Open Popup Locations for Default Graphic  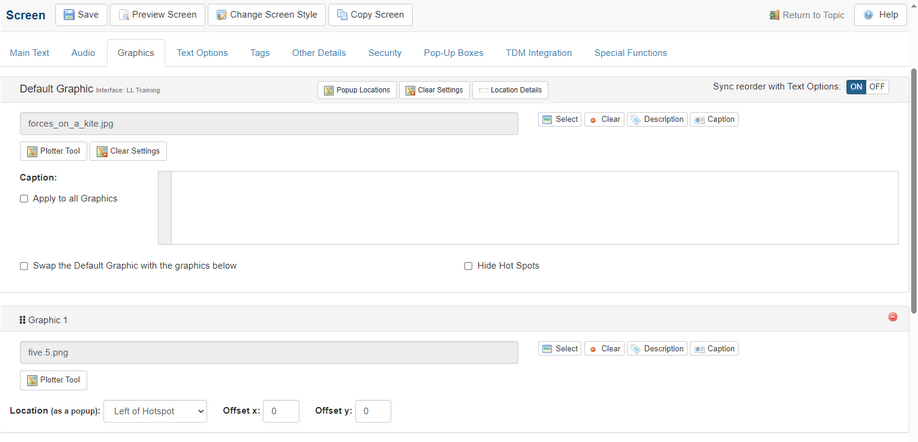pos(356,90)
